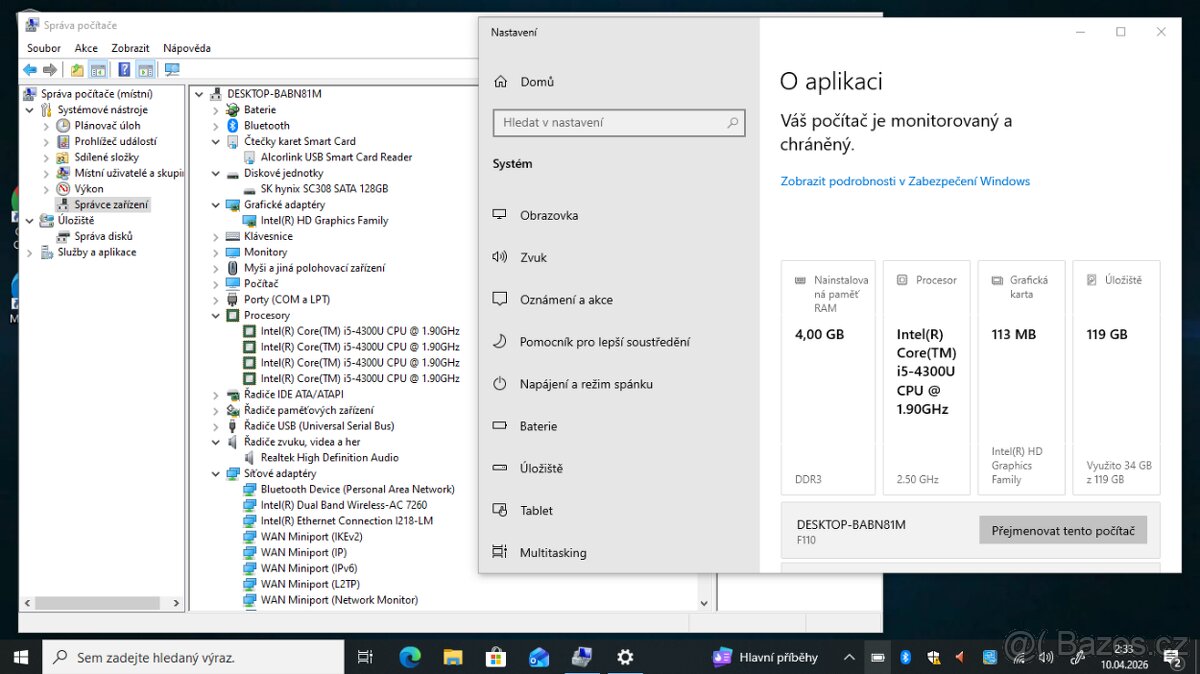Image resolution: width=1200 pixels, height=674 pixels.
Task: Select the Obrazovka display icon in Settings sidebar
Action: pyautogui.click(x=500, y=214)
